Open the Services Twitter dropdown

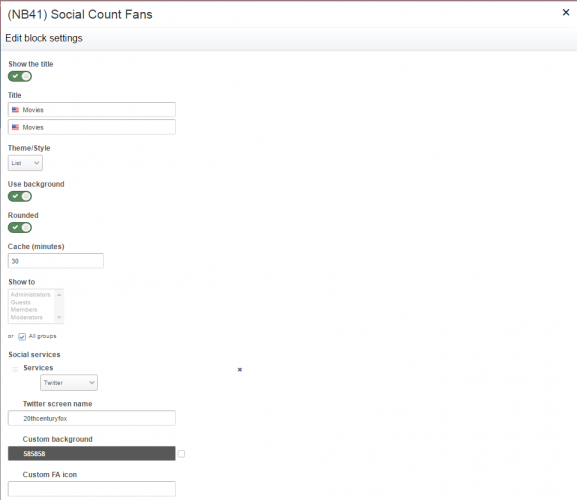[69, 383]
